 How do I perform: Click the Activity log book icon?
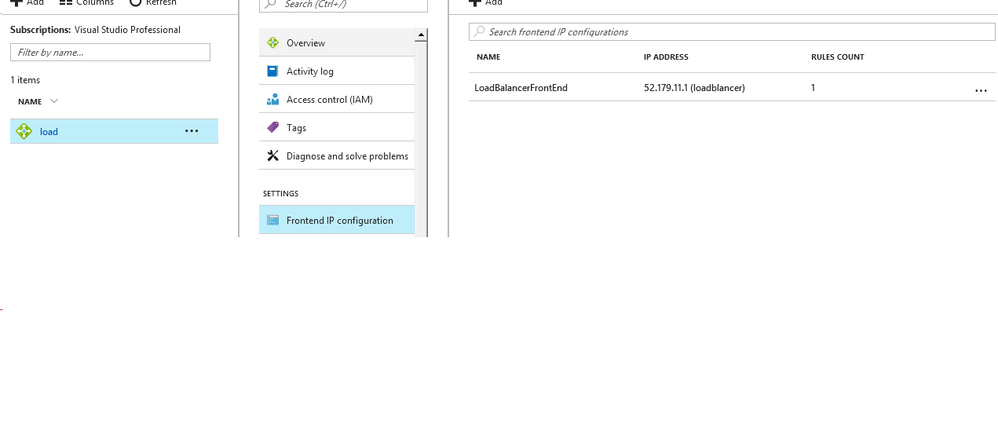click(x=273, y=71)
